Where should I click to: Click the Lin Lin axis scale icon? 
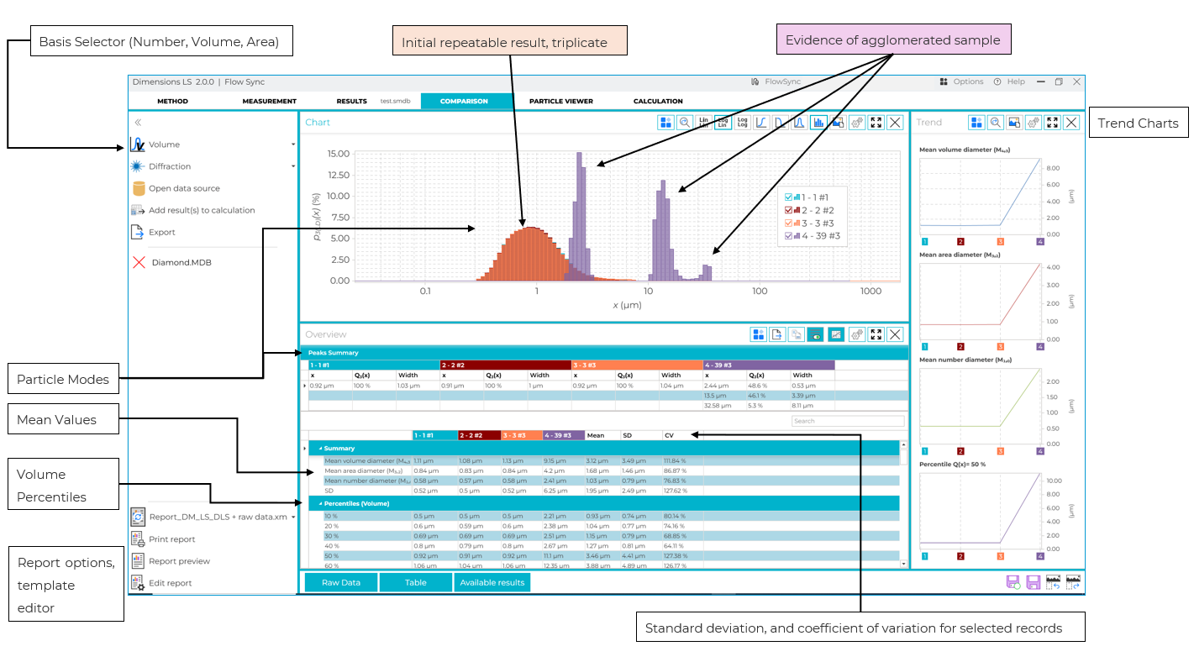pos(704,123)
